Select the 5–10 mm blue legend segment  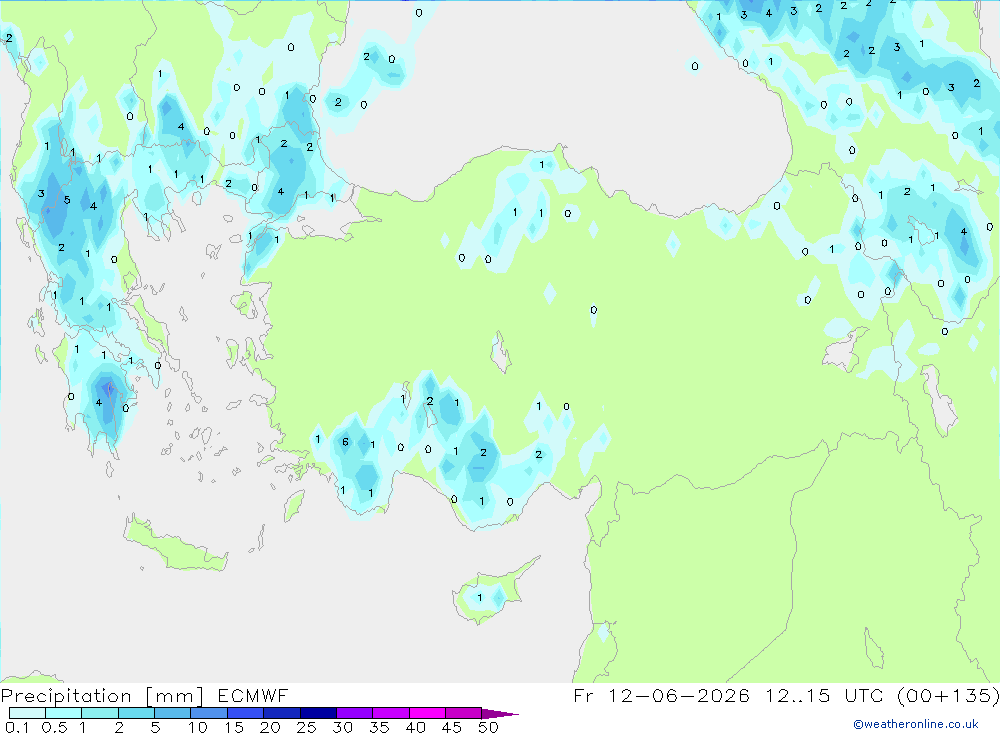pos(173,713)
